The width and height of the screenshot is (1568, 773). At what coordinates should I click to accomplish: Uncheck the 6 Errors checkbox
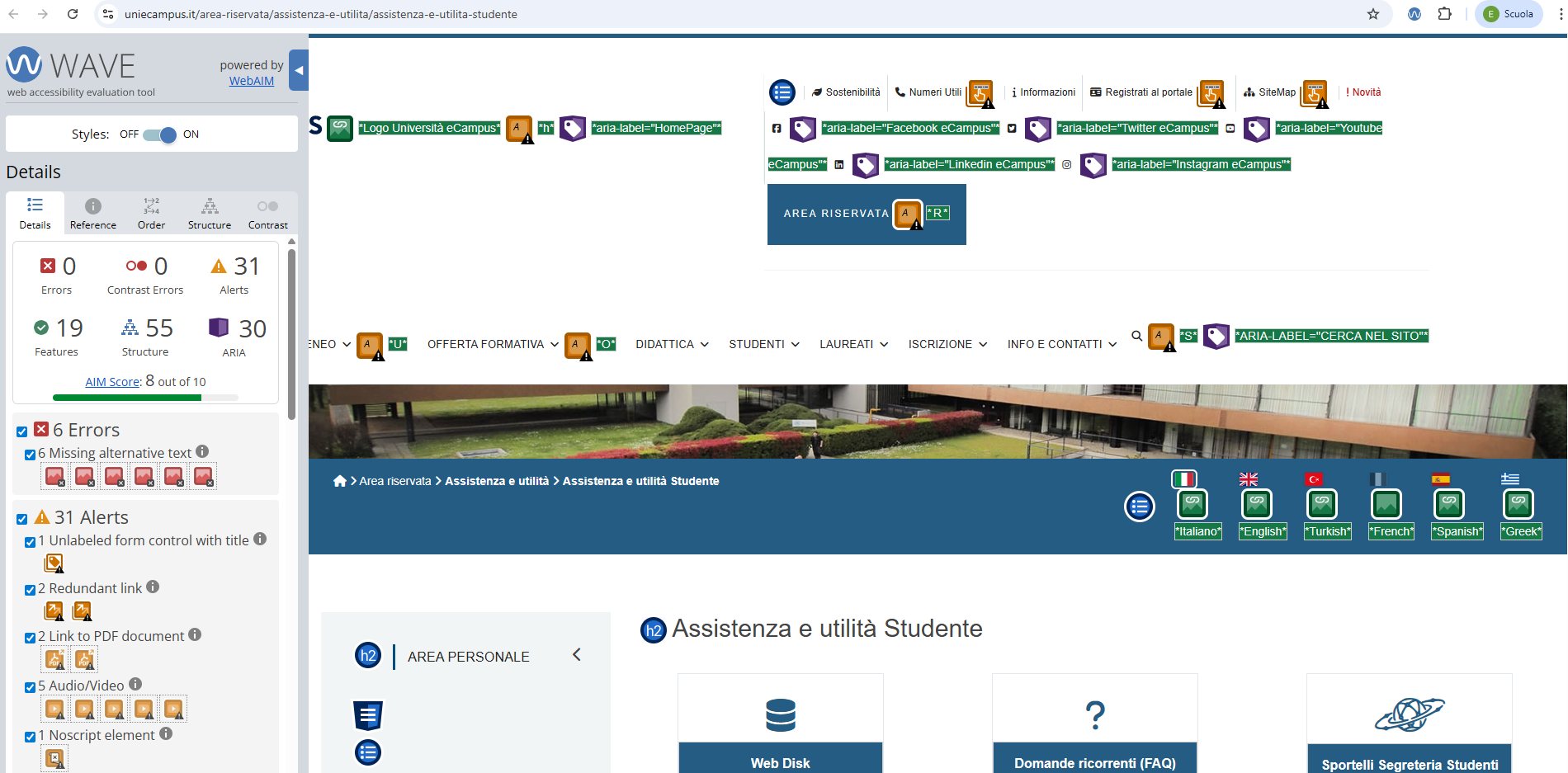[22, 431]
